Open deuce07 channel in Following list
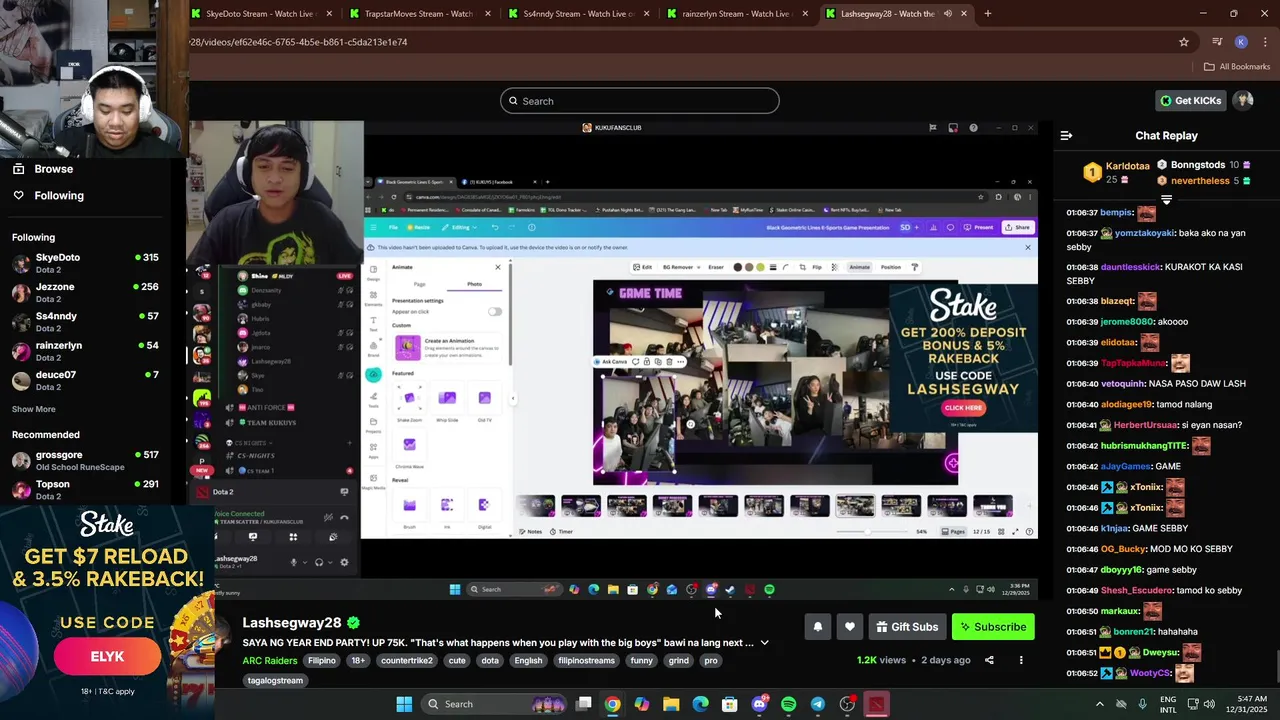This screenshot has width=1280, height=720. (x=86, y=381)
